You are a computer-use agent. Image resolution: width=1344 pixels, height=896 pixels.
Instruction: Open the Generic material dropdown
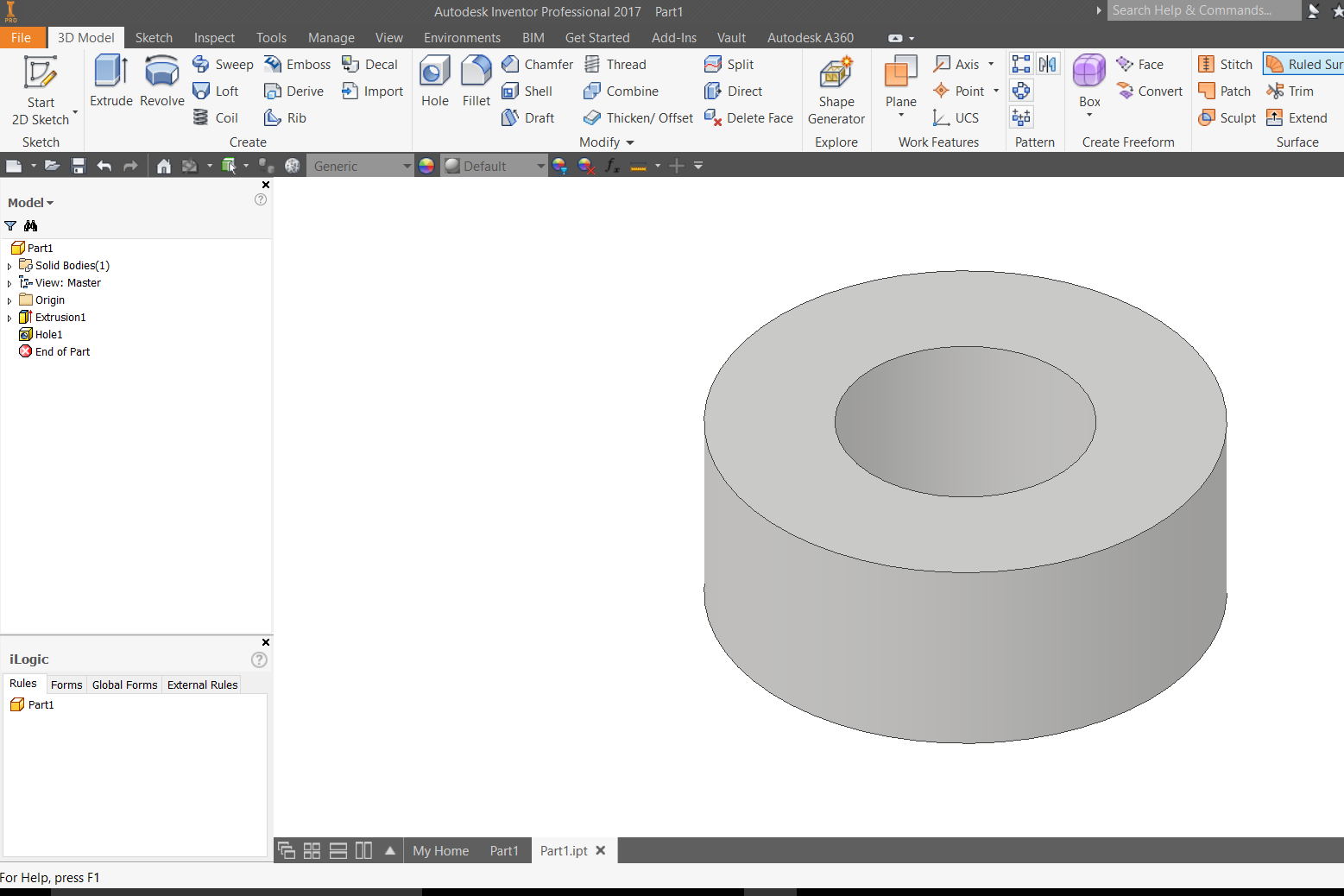coord(361,166)
